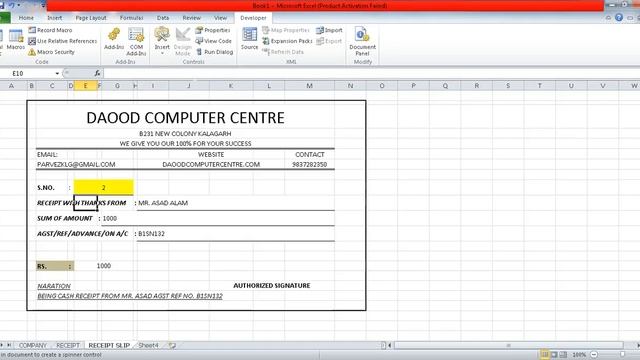Open the Data tab

point(163,18)
